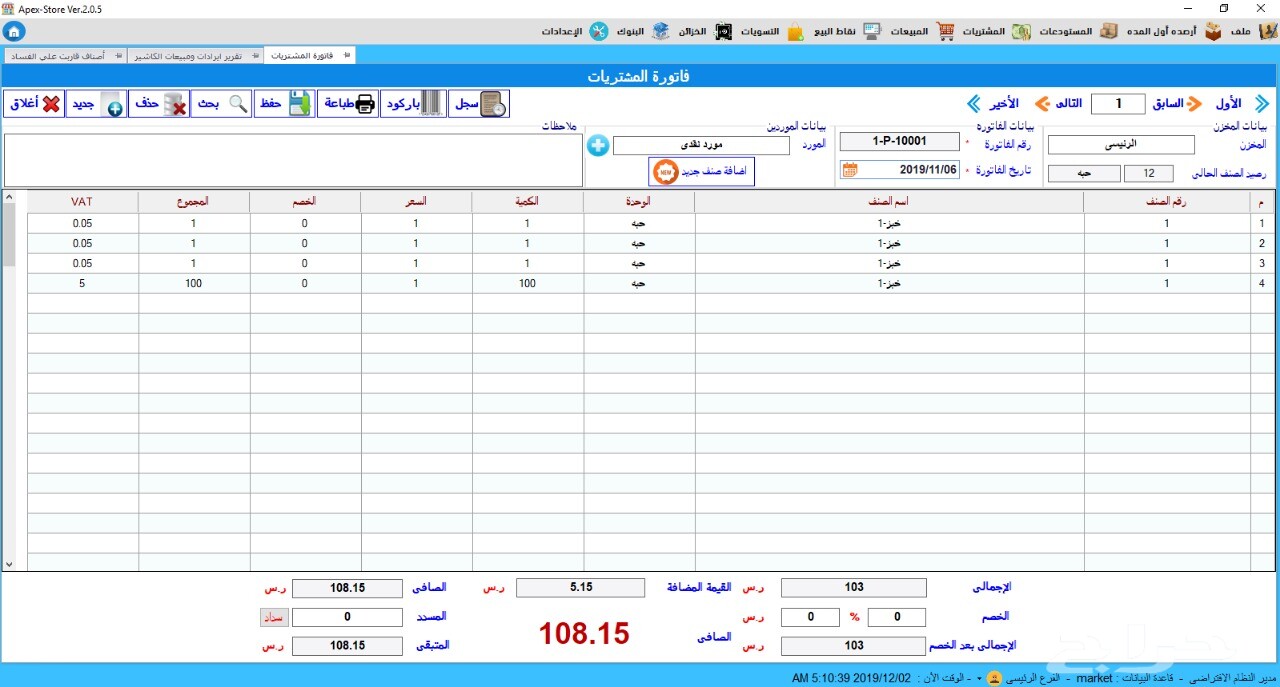Click the Pay (سداد) button
Viewport: 1280px width, 687px height.
pyautogui.click(x=274, y=617)
